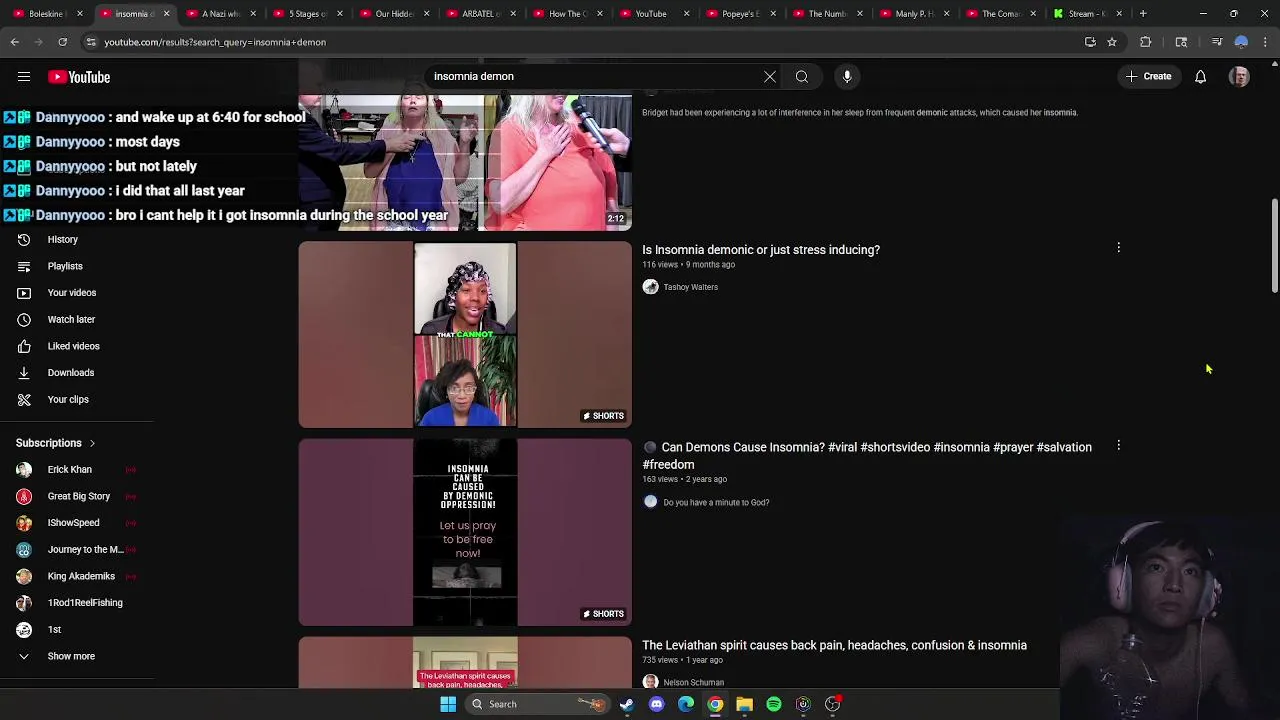Open the Windows Start button

448,704
